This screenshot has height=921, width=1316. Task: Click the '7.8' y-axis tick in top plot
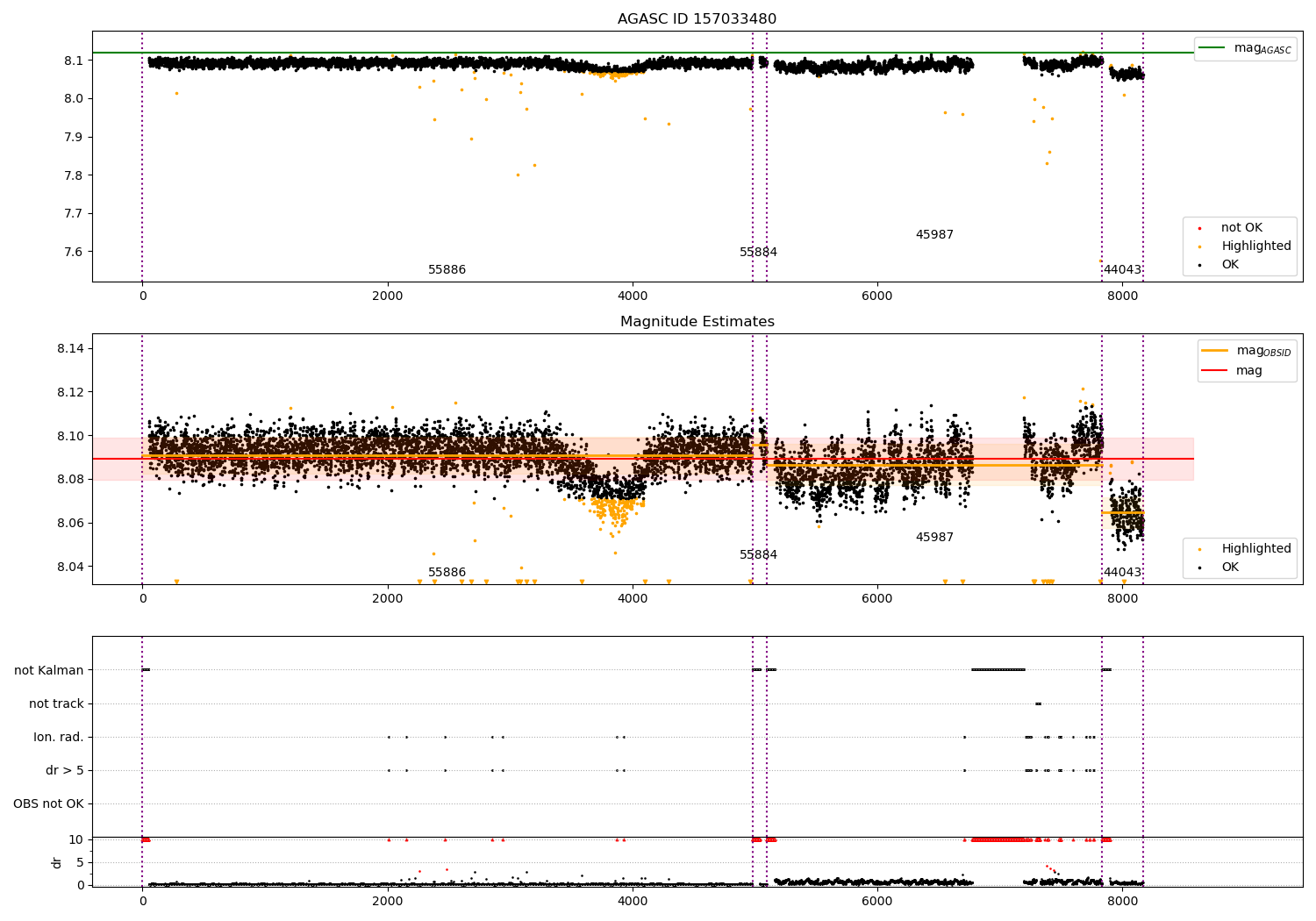[x=74, y=175]
